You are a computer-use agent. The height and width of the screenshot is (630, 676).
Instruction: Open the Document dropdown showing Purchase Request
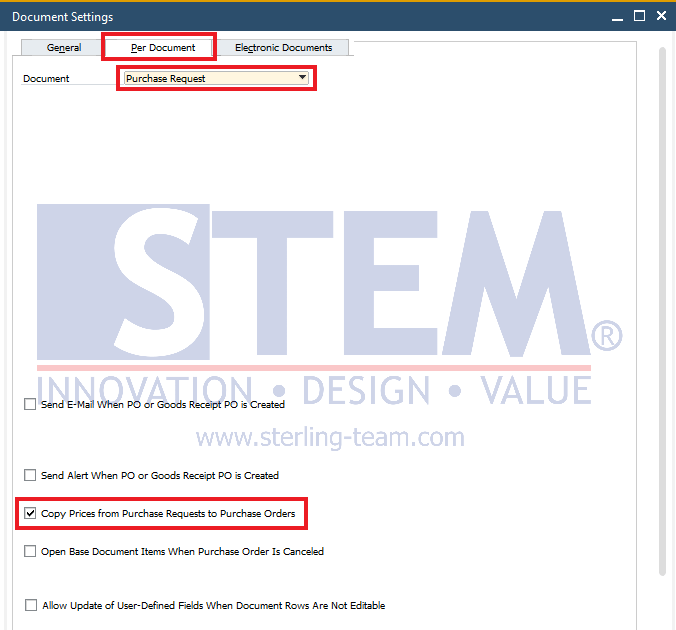216,78
